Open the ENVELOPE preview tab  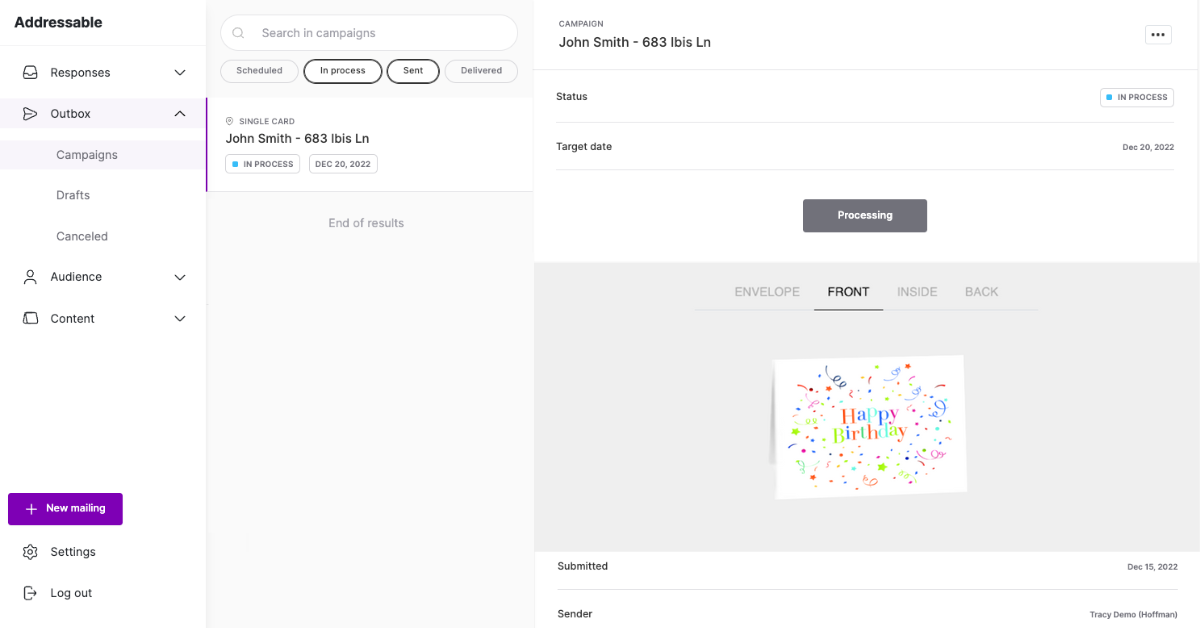(x=766, y=291)
